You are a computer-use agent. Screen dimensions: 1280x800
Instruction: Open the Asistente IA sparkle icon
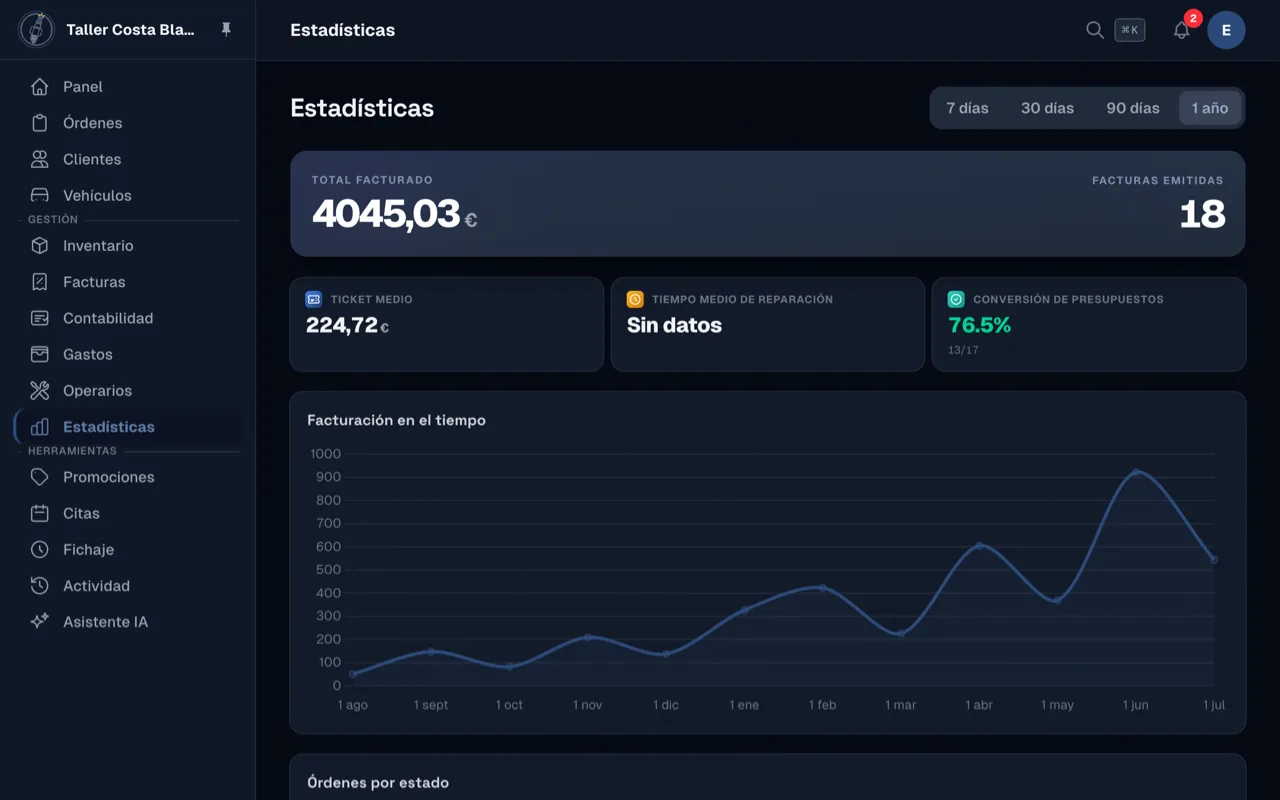[x=39, y=622]
